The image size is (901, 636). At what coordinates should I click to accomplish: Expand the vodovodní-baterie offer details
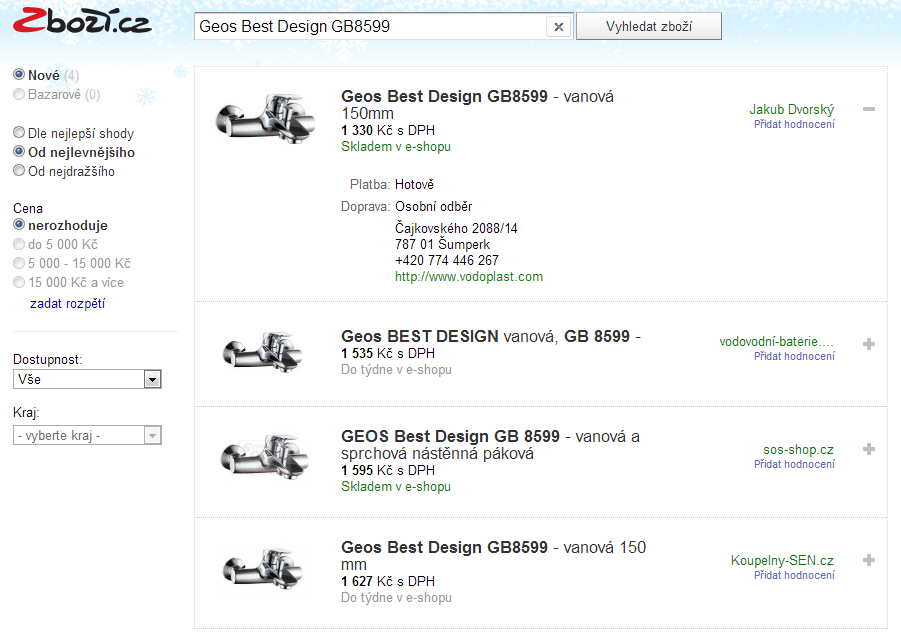(x=868, y=344)
